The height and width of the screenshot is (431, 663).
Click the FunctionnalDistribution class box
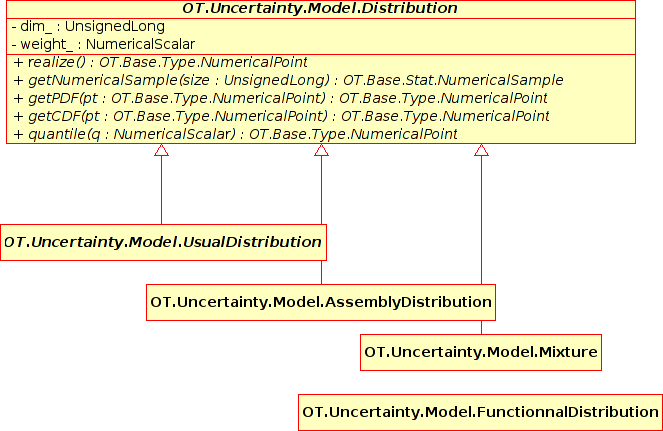click(481, 411)
